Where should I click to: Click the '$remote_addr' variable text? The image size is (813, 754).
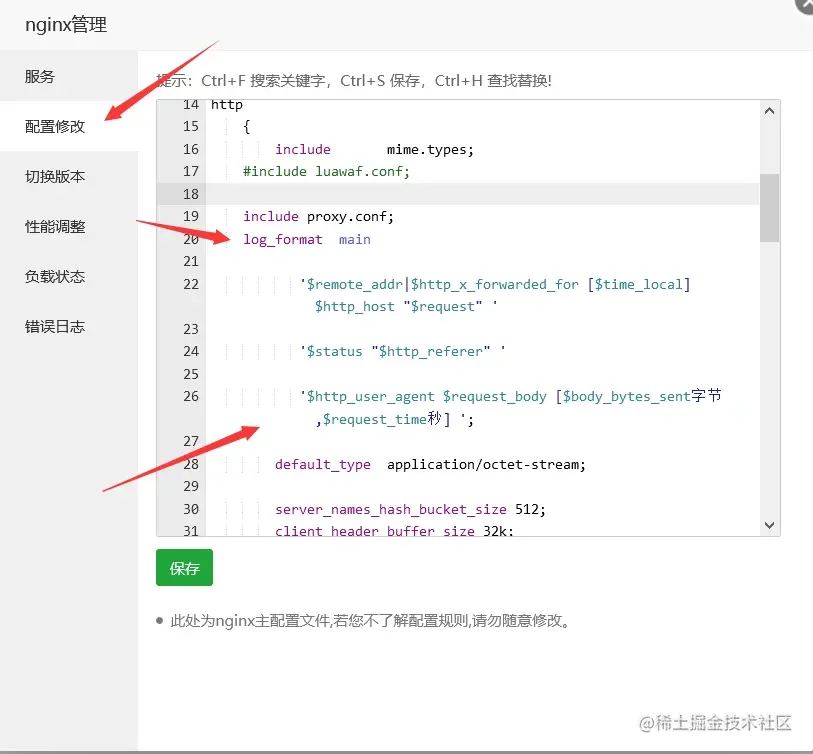tap(355, 285)
